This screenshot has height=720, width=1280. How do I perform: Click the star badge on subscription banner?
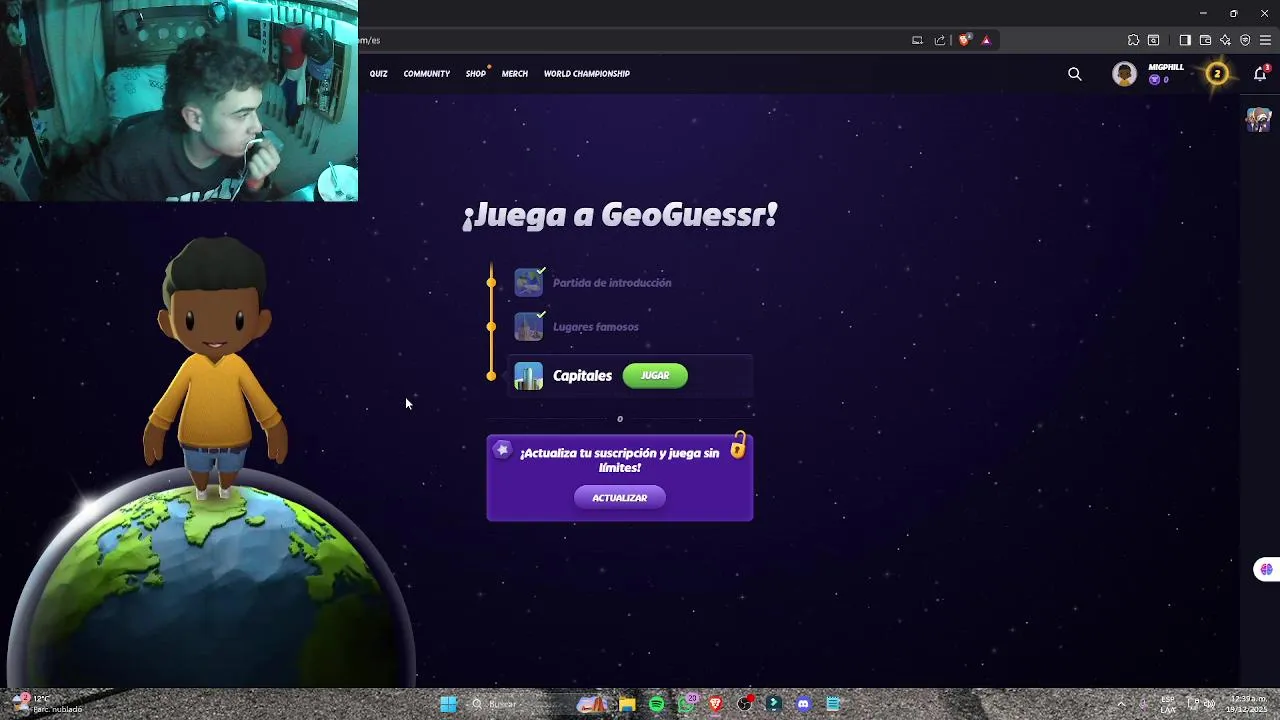pyautogui.click(x=502, y=450)
